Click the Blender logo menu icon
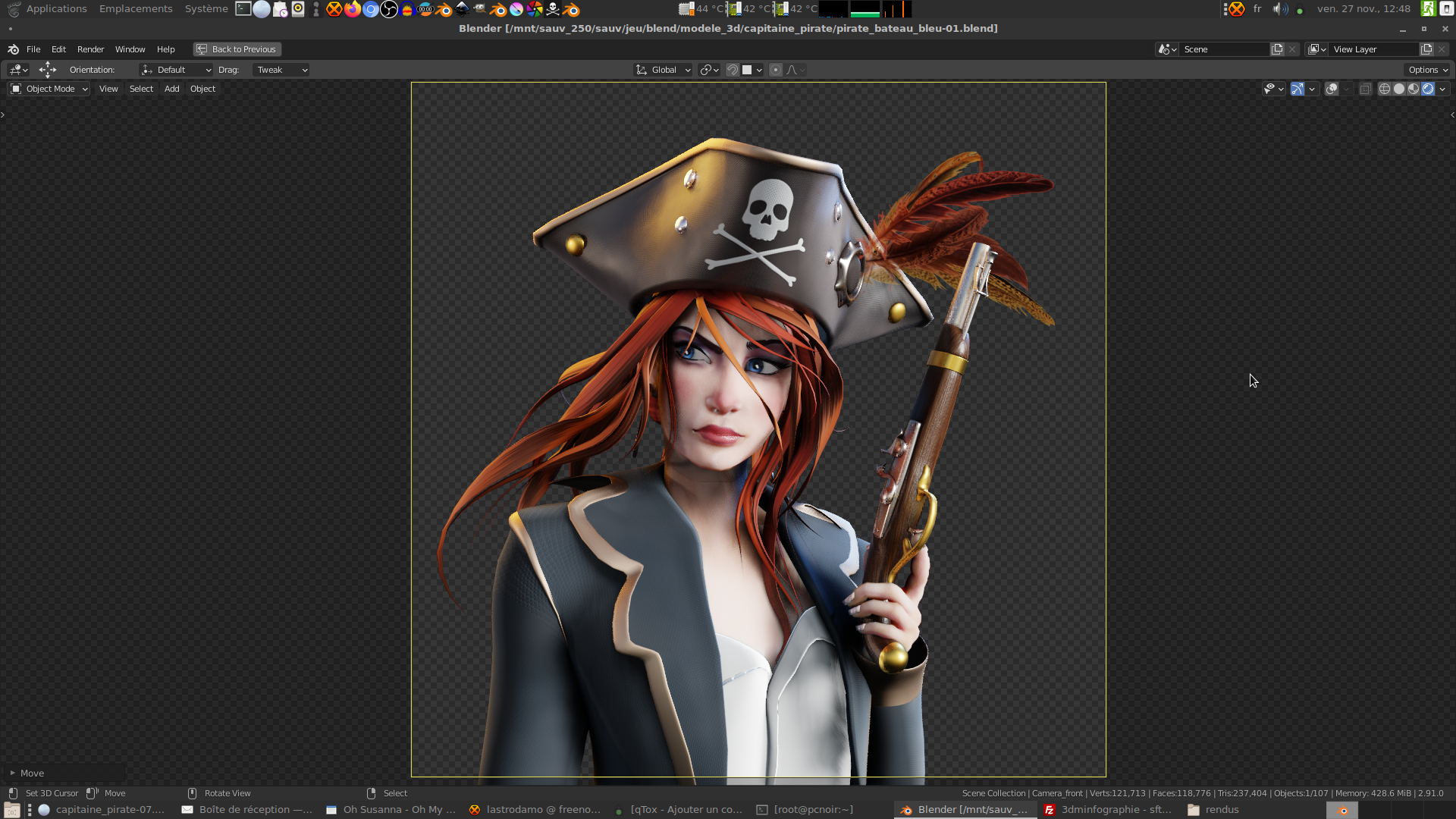 point(13,49)
